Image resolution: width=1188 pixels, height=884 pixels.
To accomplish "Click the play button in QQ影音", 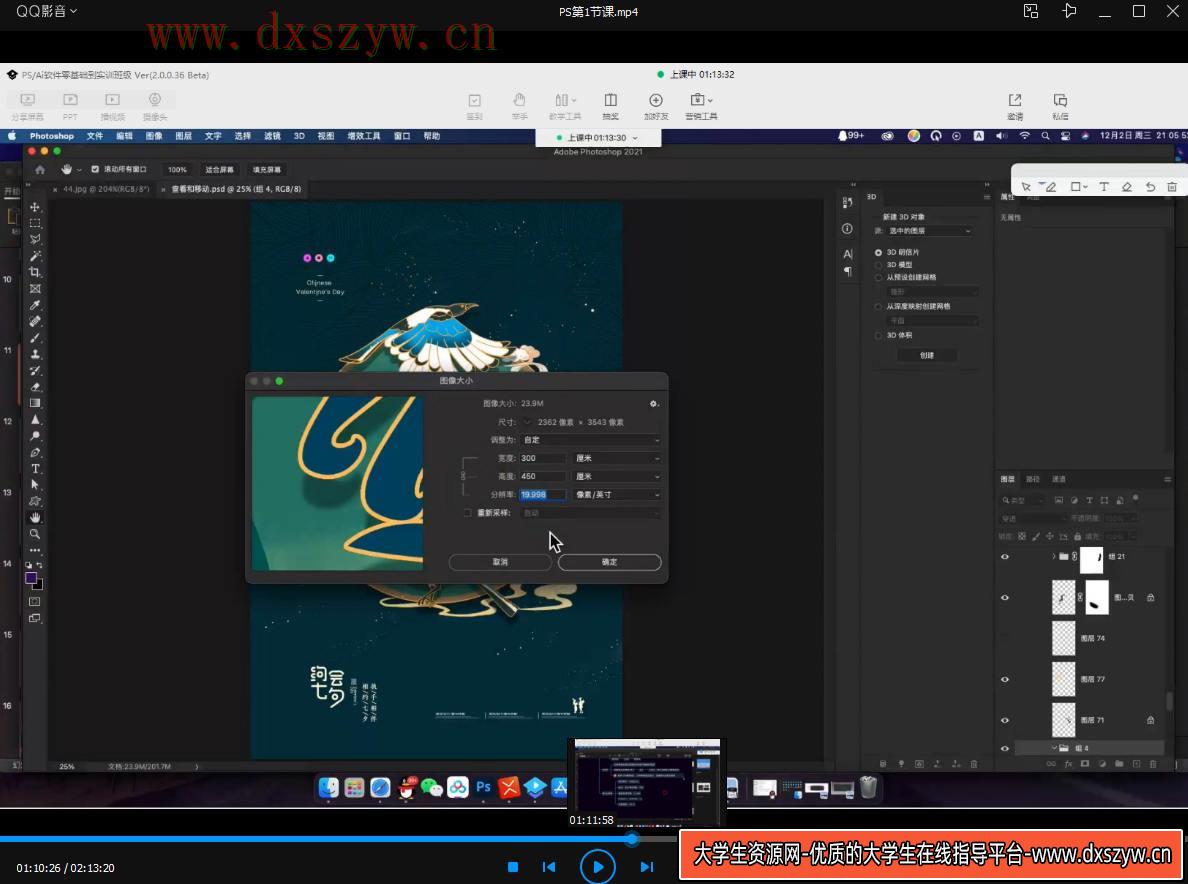I will [598, 867].
